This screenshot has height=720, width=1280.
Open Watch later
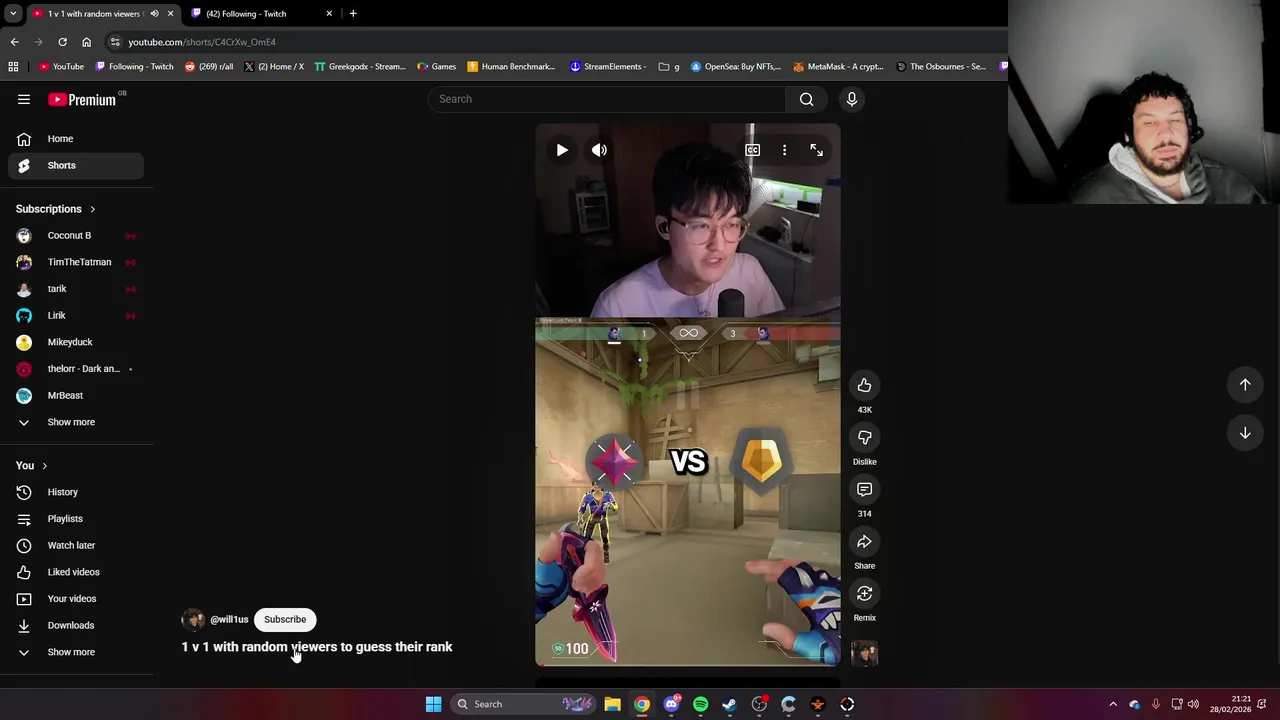pos(76,545)
